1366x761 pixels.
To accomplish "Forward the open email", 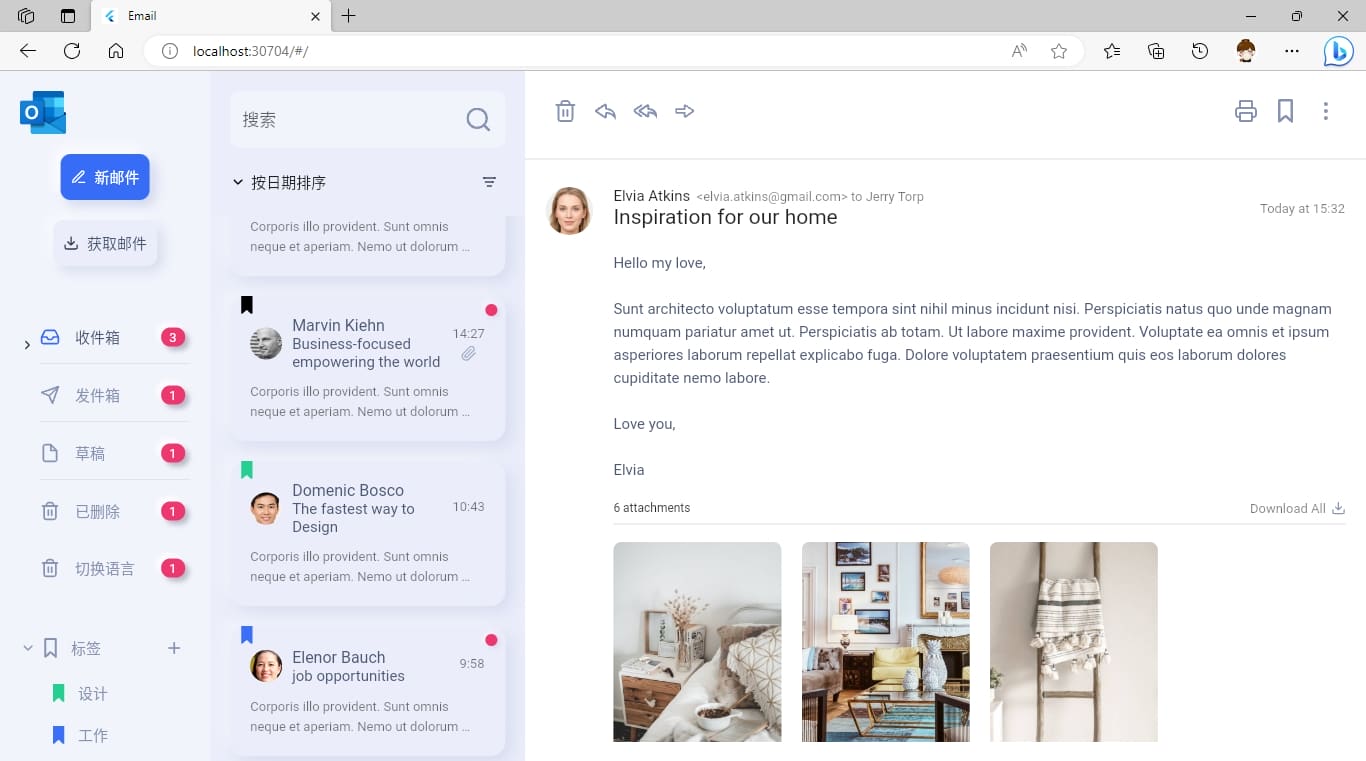I will point(685,111).
